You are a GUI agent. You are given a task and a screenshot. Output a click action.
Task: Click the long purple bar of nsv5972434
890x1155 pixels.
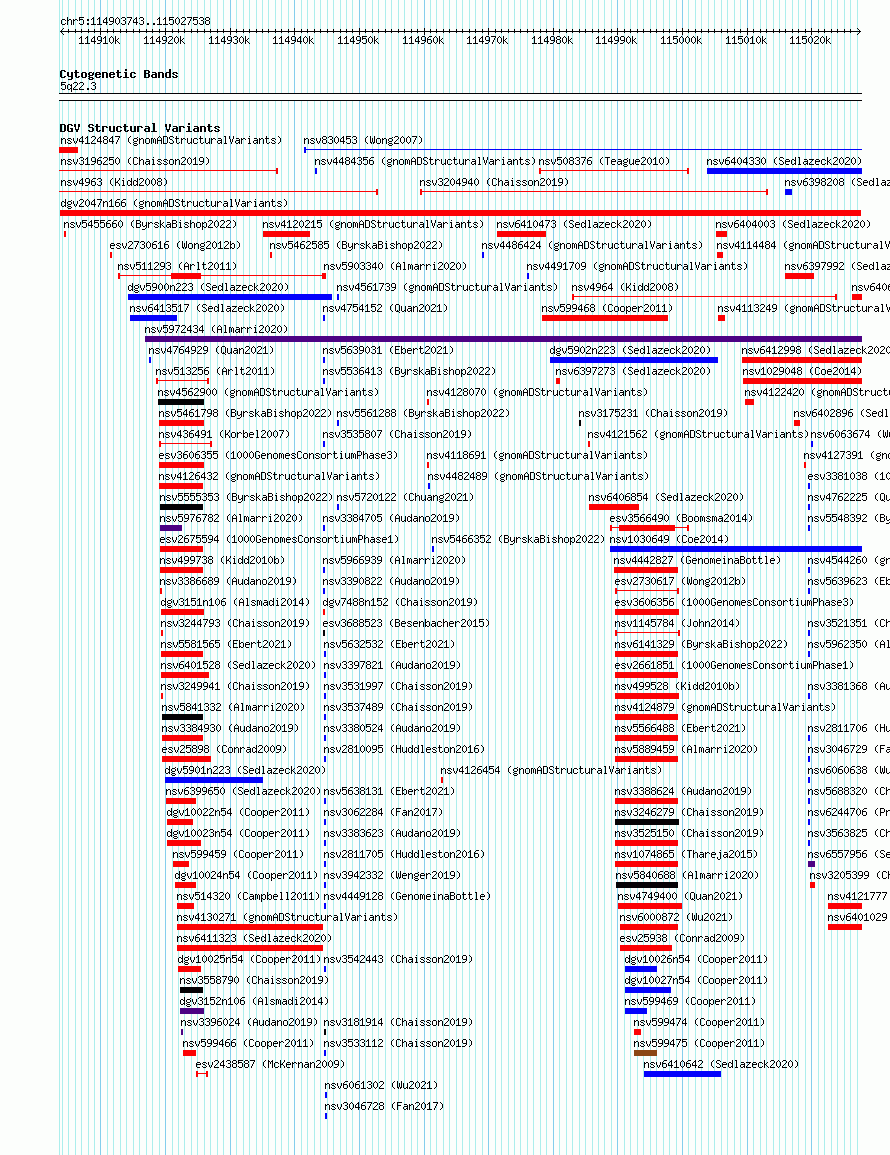pyautogui.click(x=503, y=339)
